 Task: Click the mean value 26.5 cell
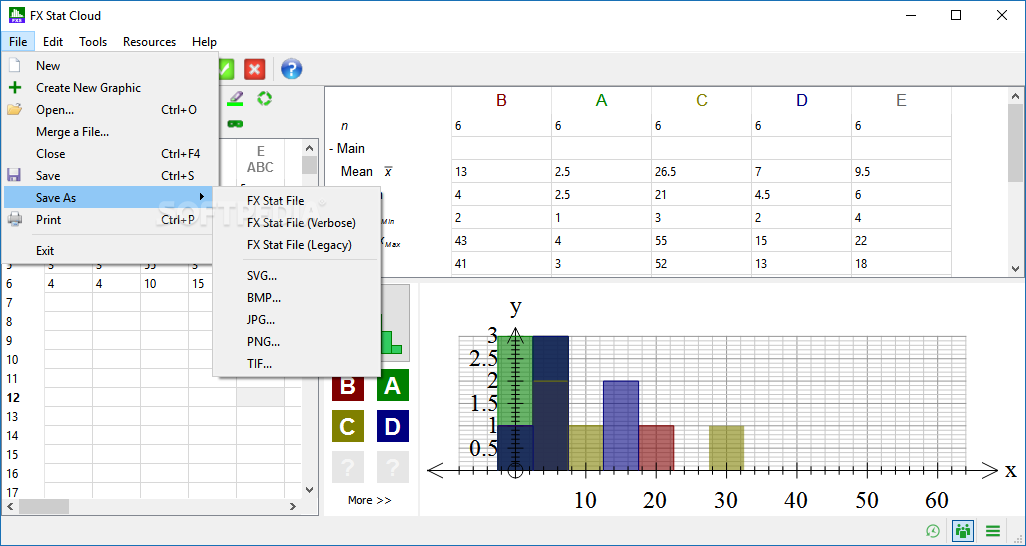[701, 172]
